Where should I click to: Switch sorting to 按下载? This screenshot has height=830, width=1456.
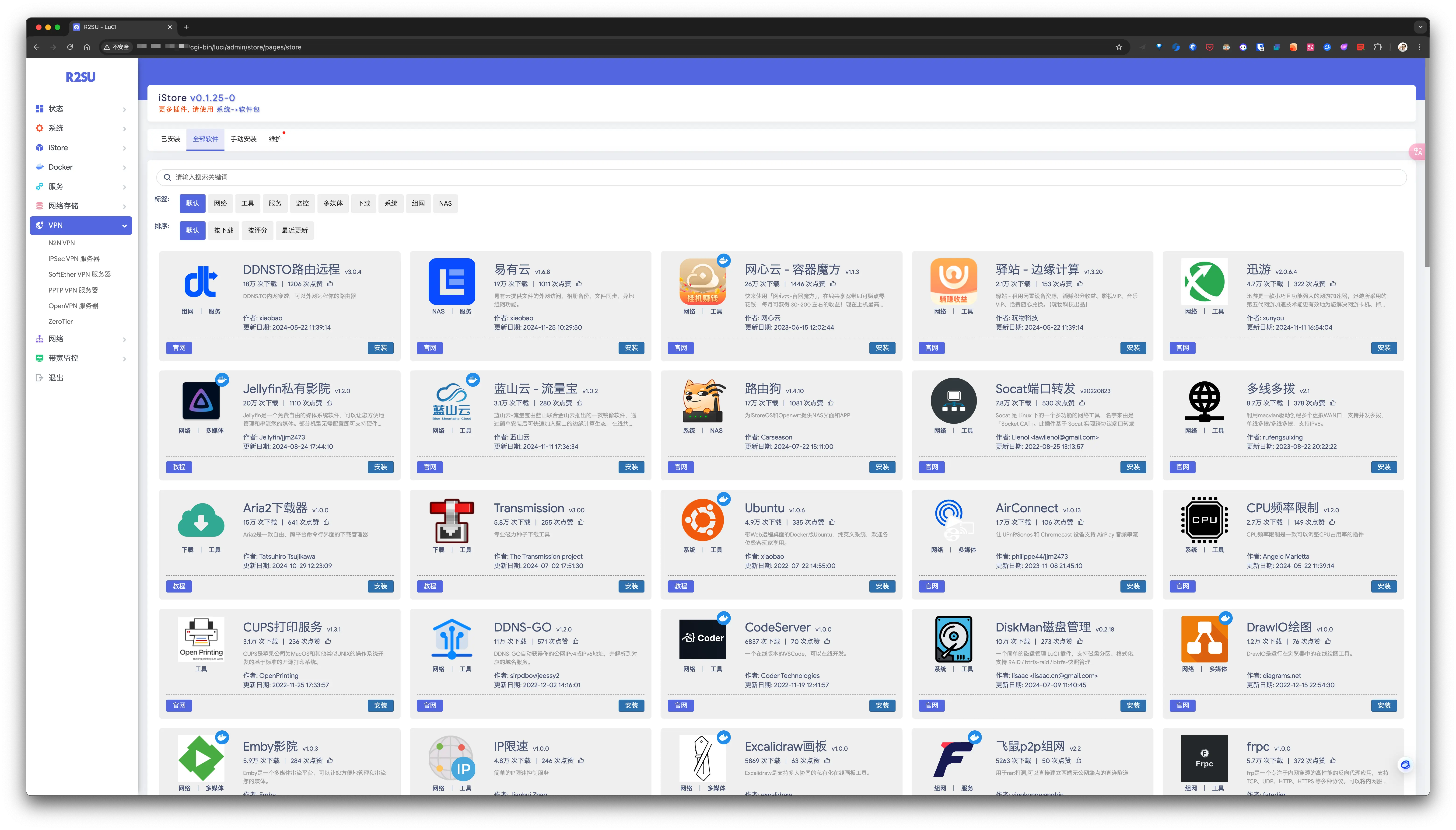224,230
